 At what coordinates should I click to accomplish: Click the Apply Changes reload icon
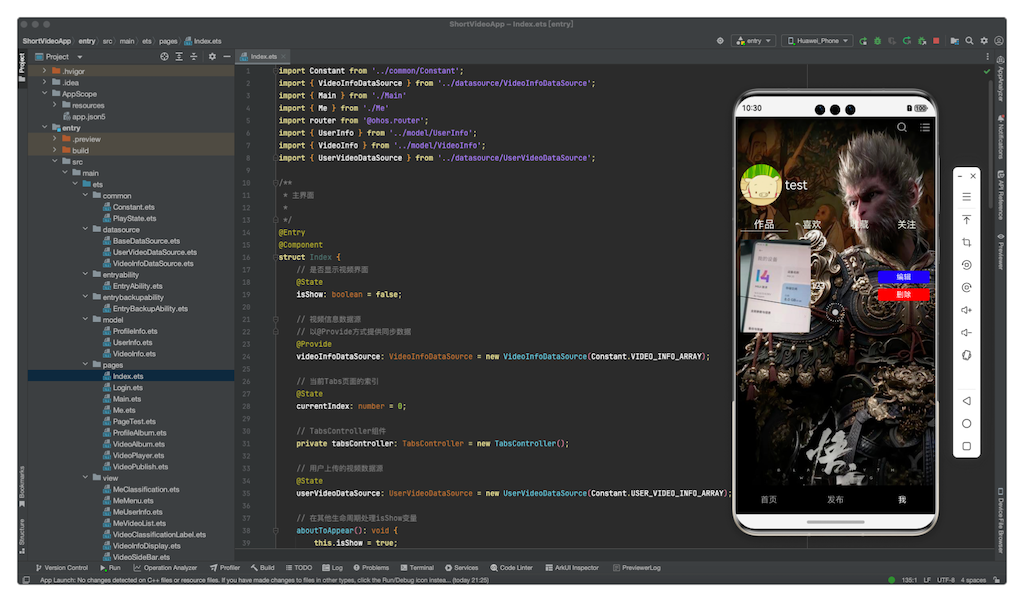pos(906,40)
